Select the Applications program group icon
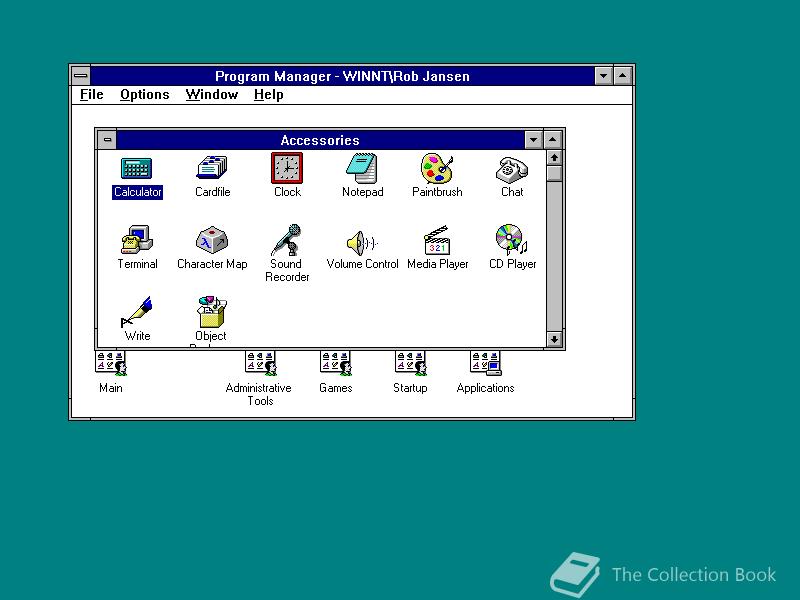The image size is (800, 600). coord(486,363)
